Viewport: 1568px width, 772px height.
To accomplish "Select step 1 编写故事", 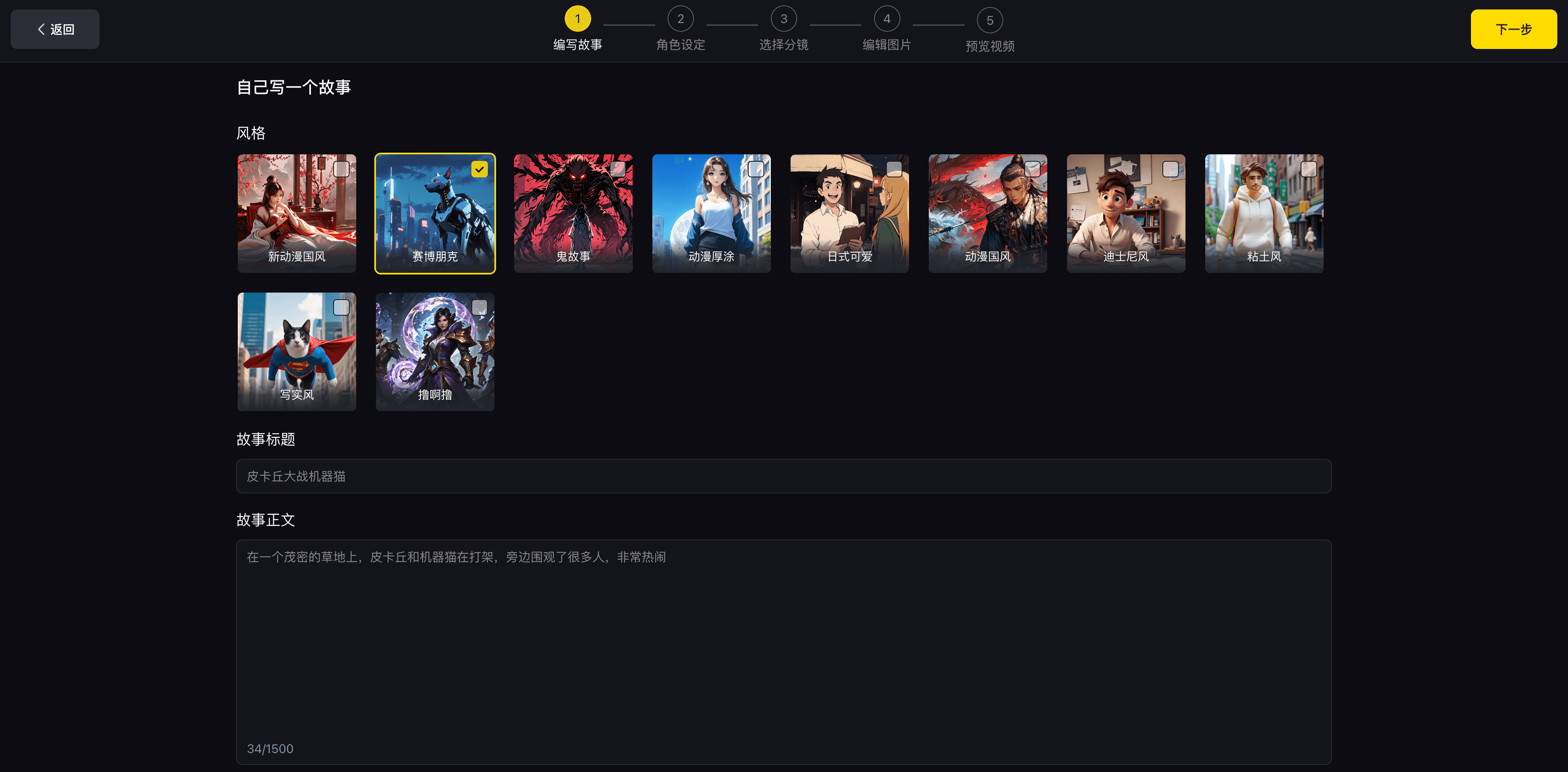I will point(577,19).
